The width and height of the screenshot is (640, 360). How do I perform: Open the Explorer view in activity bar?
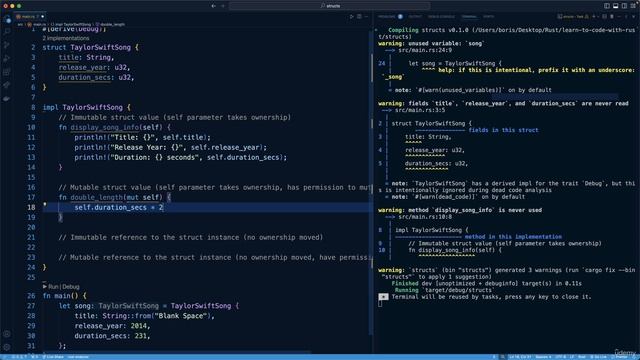[x=7, y=20]
